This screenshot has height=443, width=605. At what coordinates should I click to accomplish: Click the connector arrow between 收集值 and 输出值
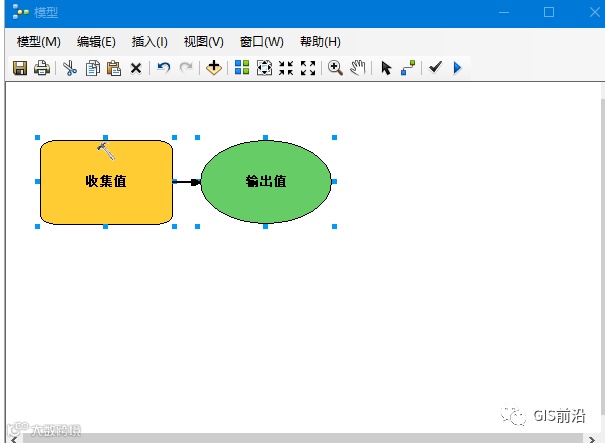pyautogui.click(x=187, y=182)
